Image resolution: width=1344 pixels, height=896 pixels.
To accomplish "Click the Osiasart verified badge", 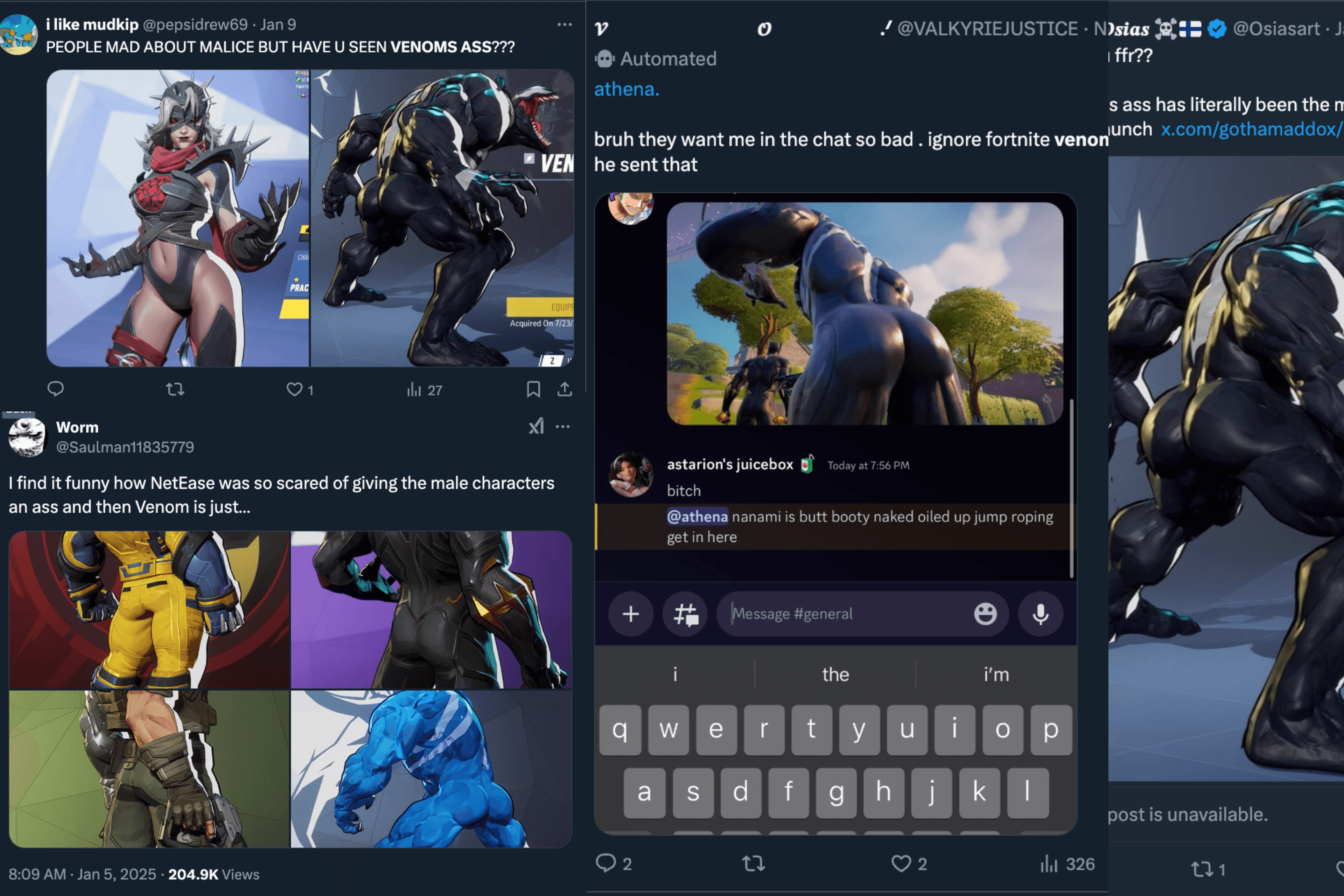I will pyautogui.click(x=1217, y=29).
